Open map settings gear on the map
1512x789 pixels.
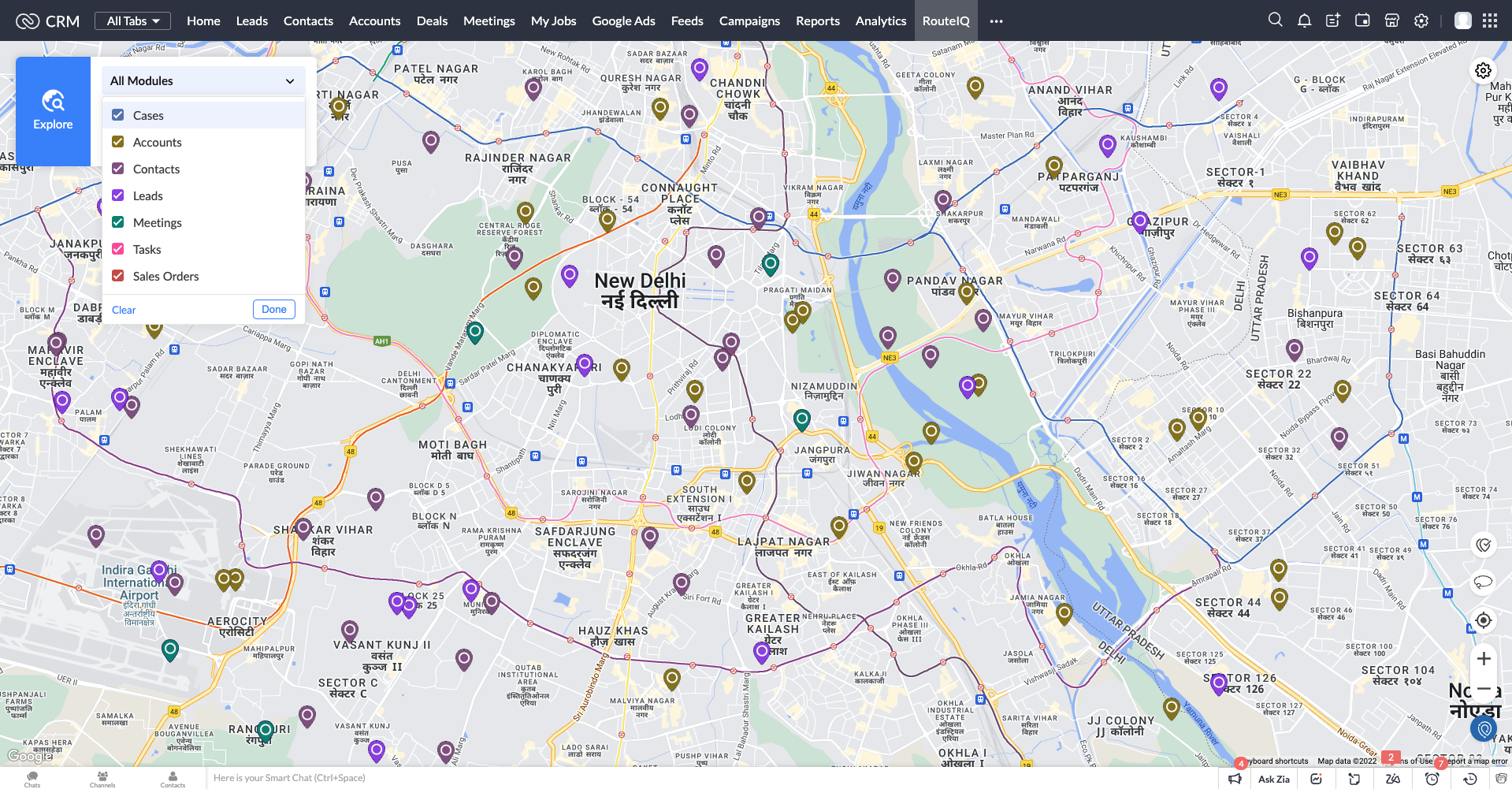point(1483,71)
